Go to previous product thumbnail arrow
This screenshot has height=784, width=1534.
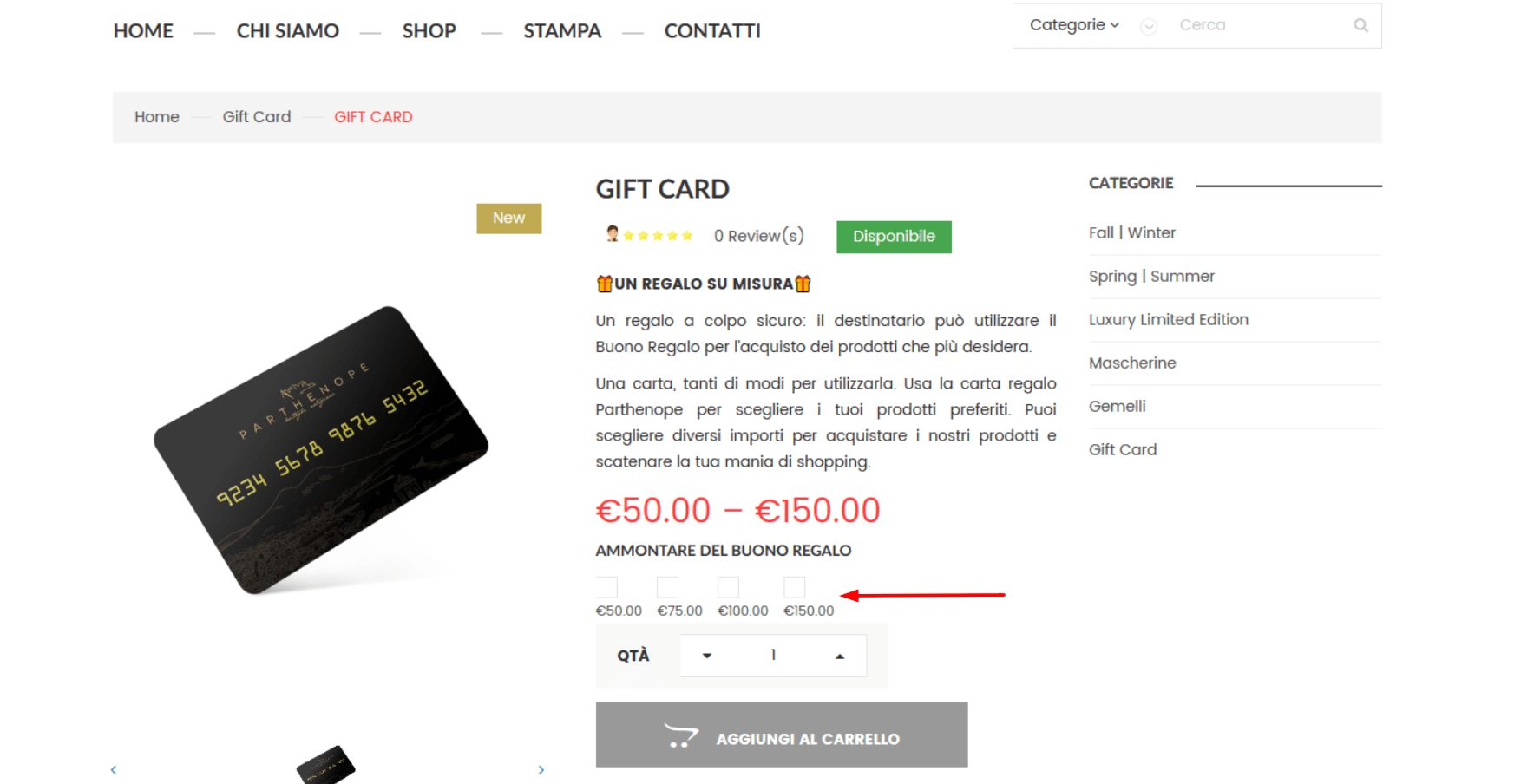(114, 770)
